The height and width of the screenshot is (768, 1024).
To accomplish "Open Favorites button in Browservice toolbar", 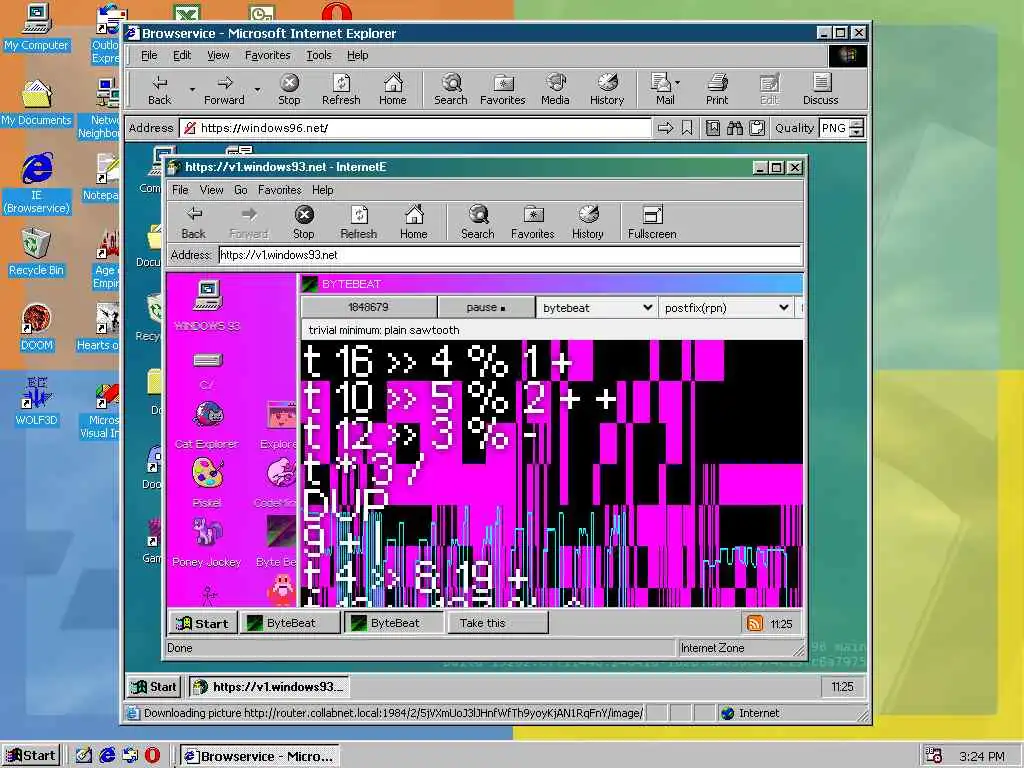I will click(x=502, y=90).
